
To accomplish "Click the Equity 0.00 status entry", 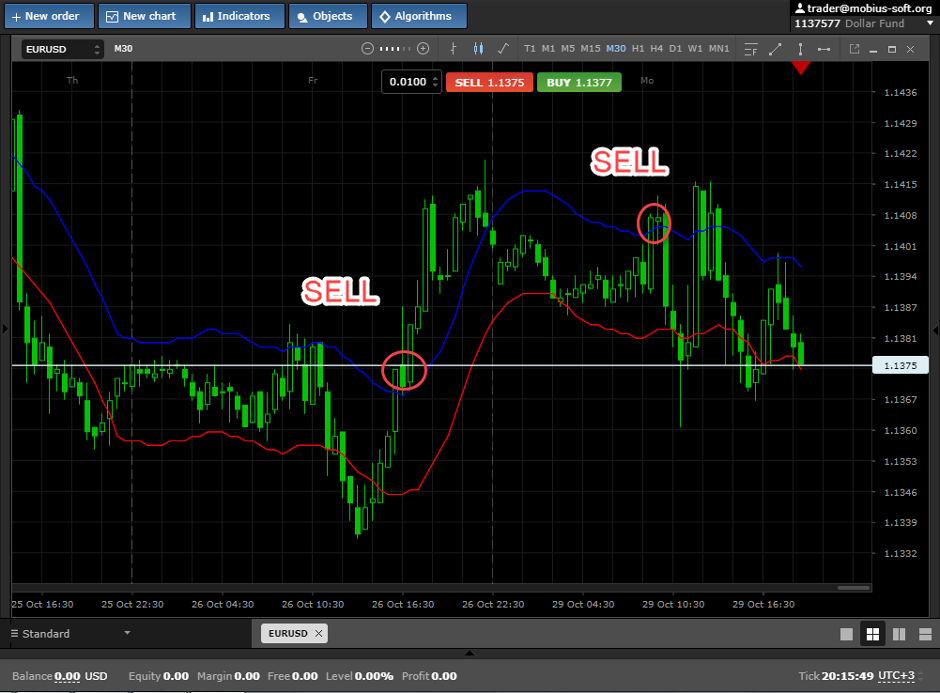I will click(159, 676).
